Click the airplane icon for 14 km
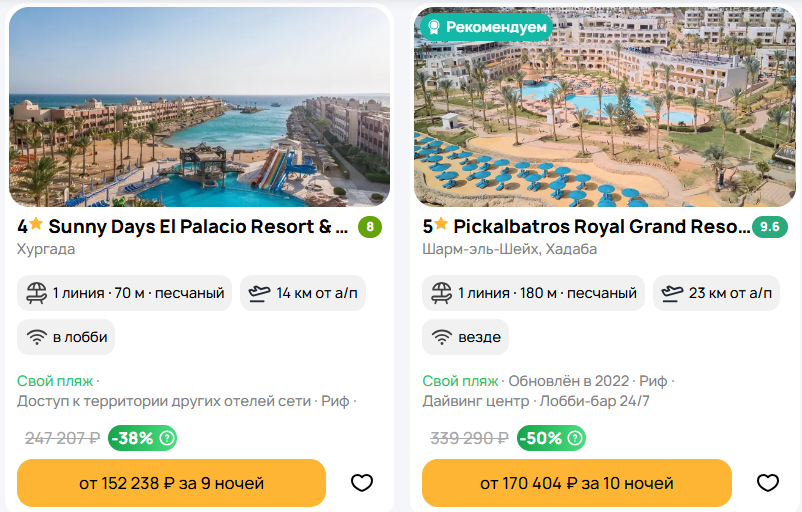Viewport: 802px width, 512px height. [x=259, y=293]
